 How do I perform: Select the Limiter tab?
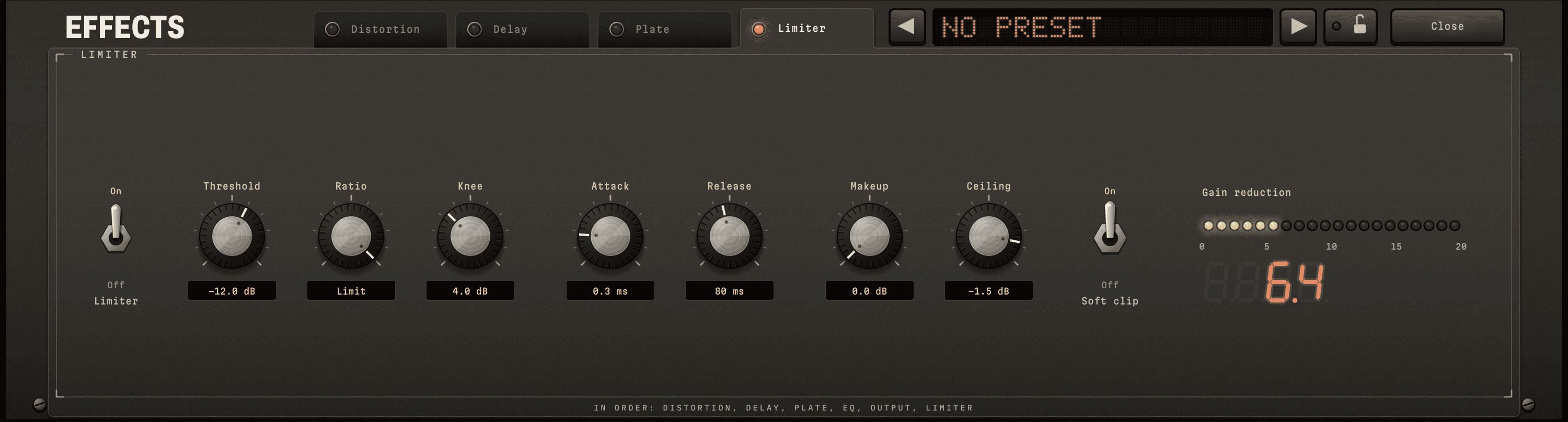pos(807,28)
